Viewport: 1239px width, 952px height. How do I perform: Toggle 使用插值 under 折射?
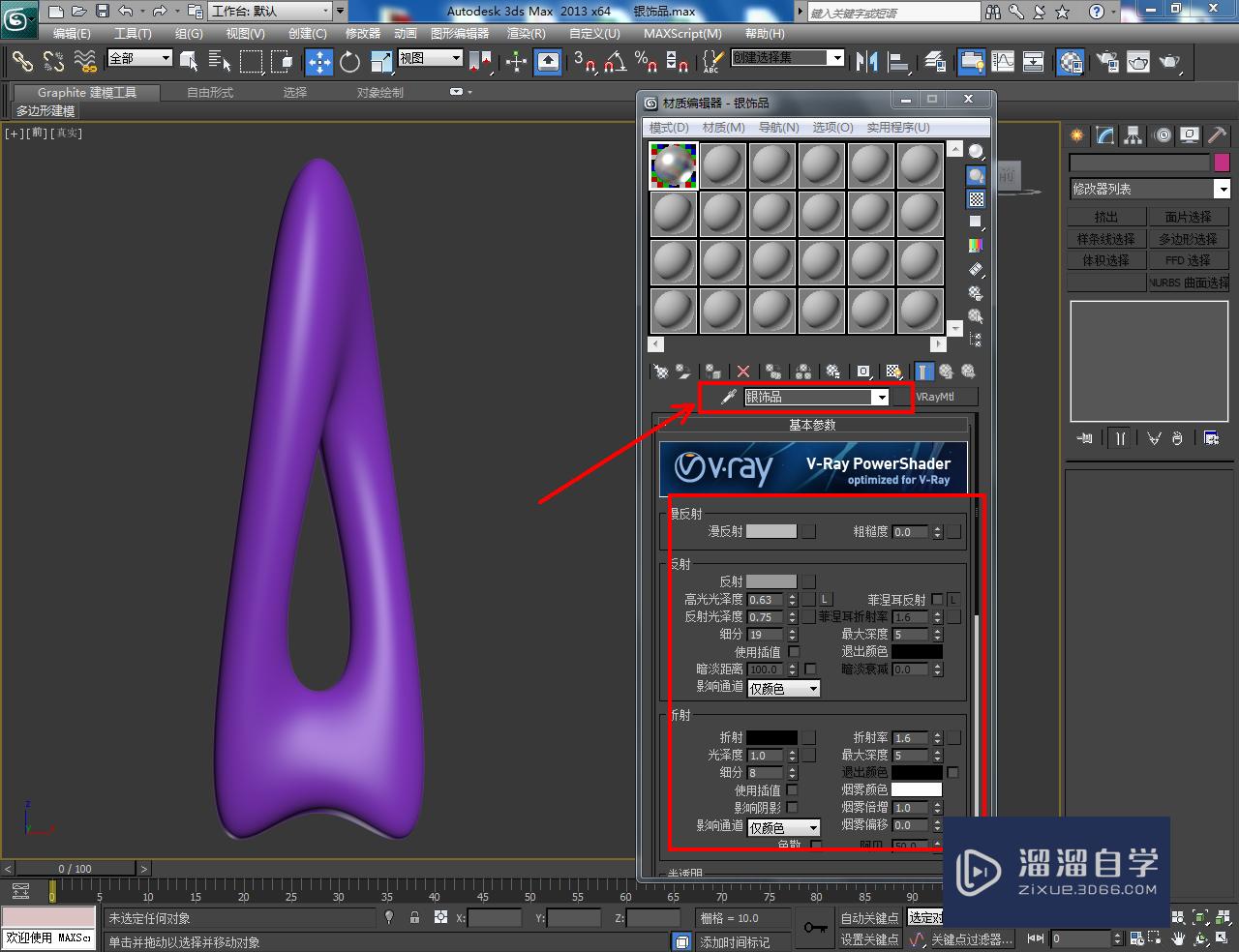[793, 790]
